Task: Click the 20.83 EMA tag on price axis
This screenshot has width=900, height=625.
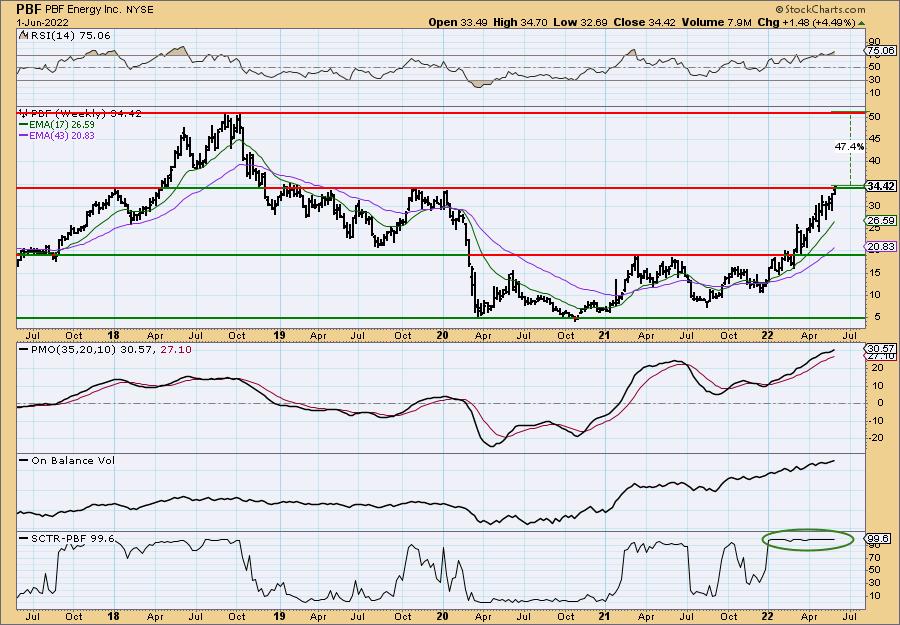Action: pyautogui.click(x=882, y=246)
